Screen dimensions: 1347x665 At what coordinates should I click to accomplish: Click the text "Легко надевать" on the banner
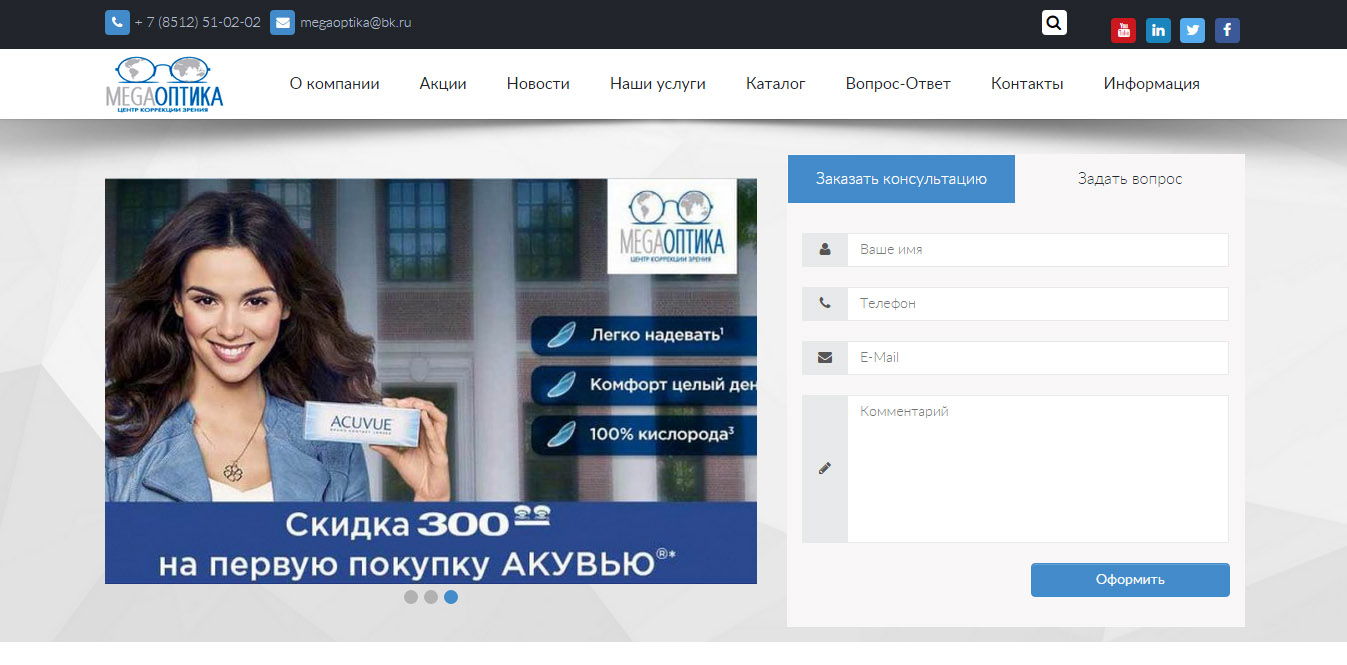click(x=657, y=335)
